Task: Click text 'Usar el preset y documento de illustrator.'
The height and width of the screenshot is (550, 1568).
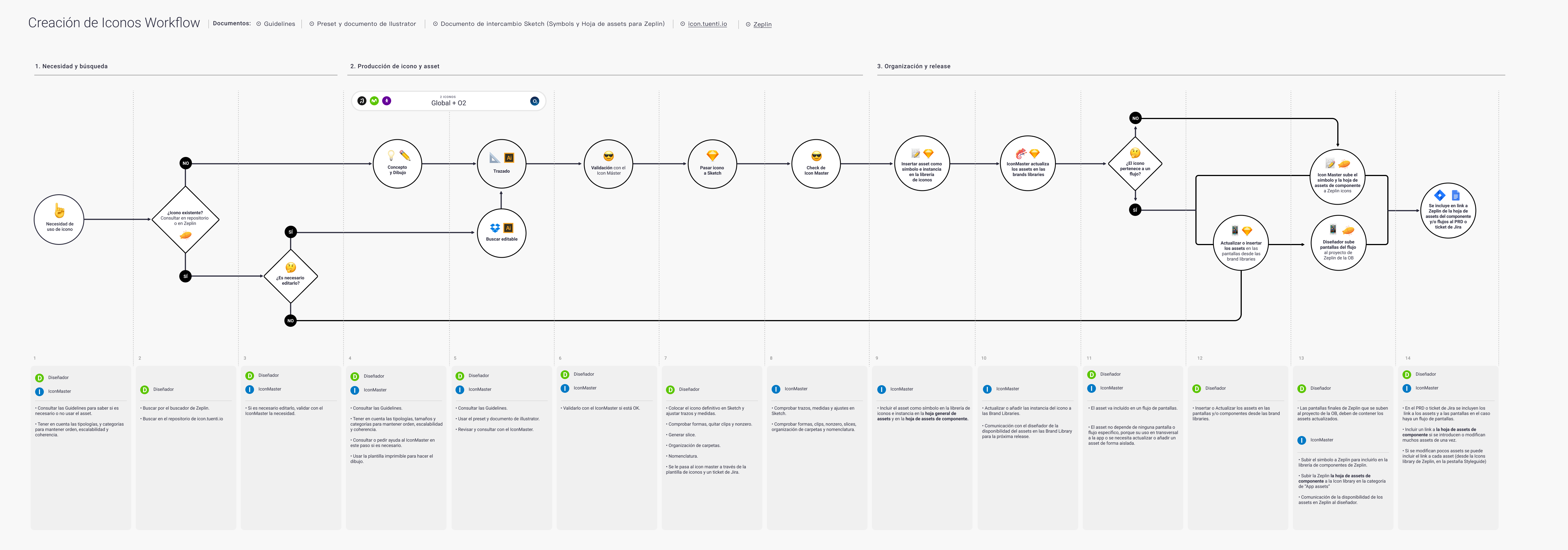Action: (x=499, y=419)
